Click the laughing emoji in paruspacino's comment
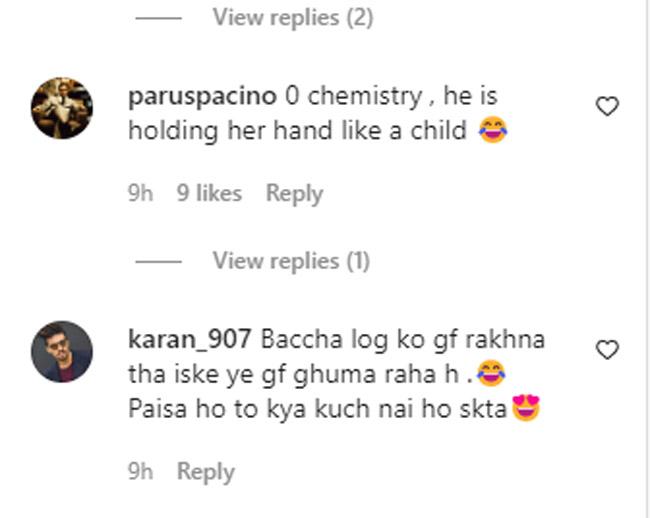 coord(493,130)
